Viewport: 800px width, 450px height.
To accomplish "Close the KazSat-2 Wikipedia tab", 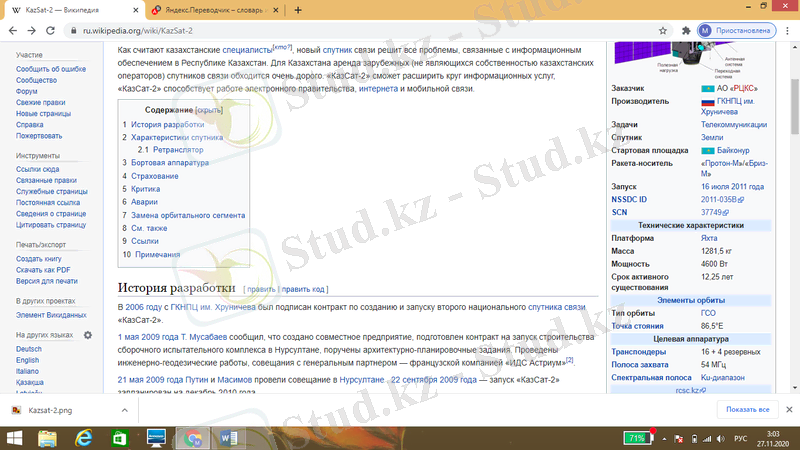I will [x=136, y=10].
